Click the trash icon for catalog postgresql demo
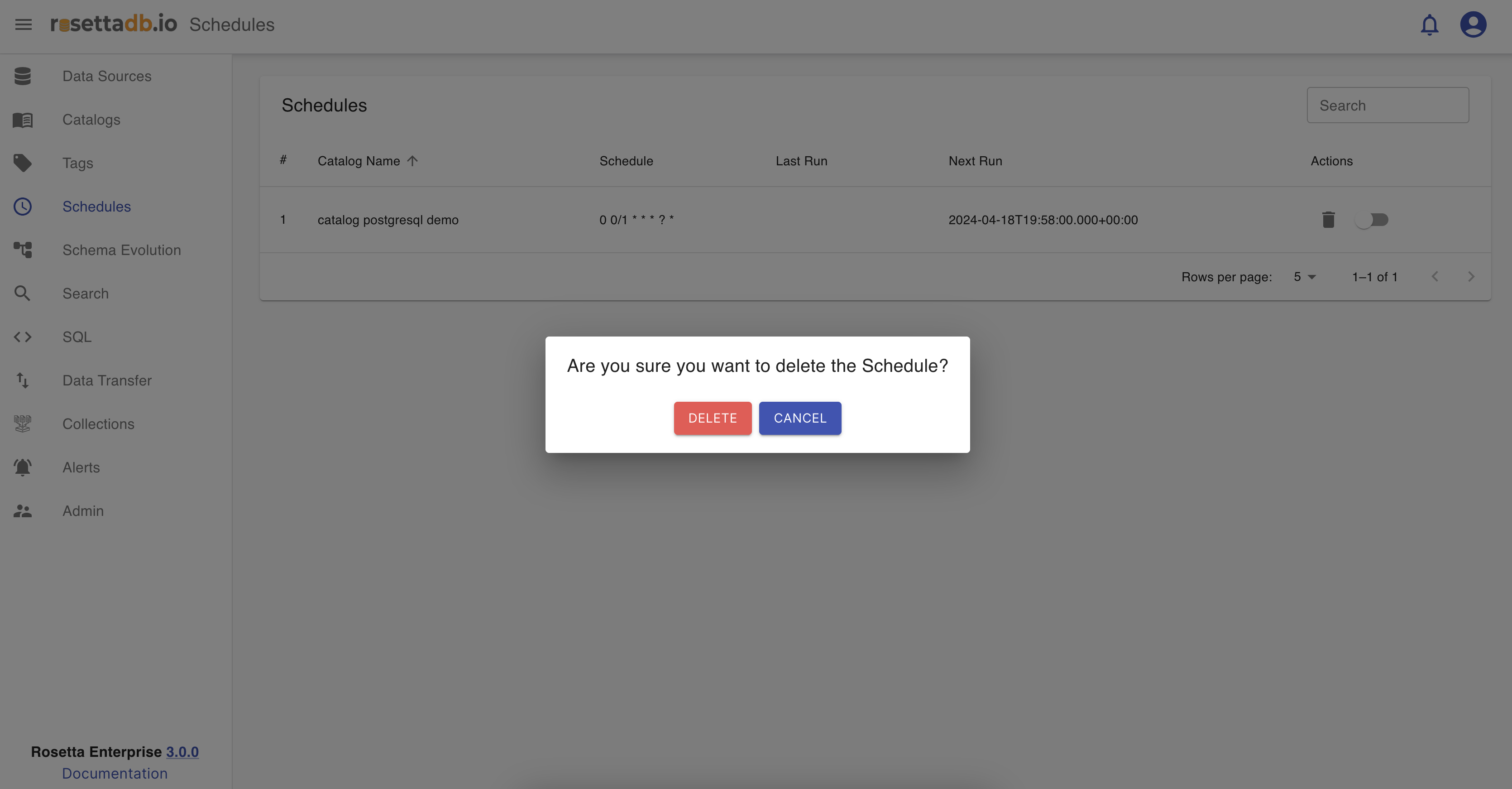 coord(1328,220)
